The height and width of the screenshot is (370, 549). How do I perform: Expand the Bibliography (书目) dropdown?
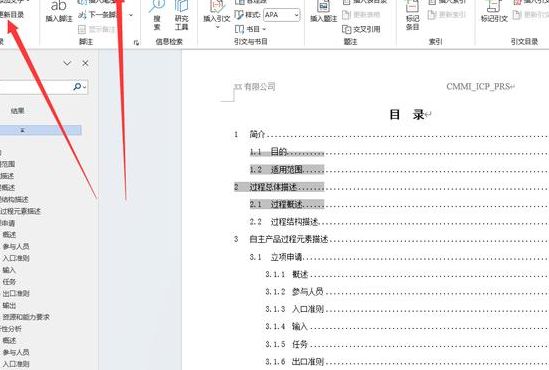click(251, 29)
